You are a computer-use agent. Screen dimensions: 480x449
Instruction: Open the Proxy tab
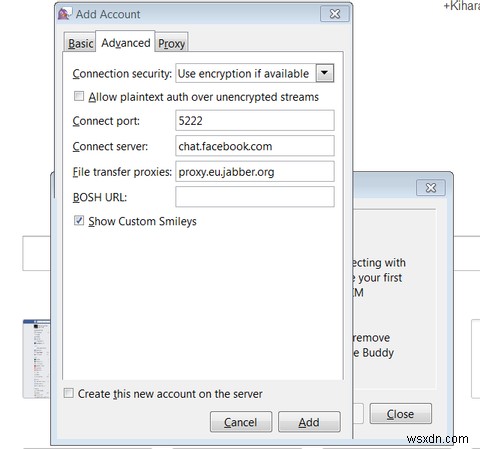(171, 43)
